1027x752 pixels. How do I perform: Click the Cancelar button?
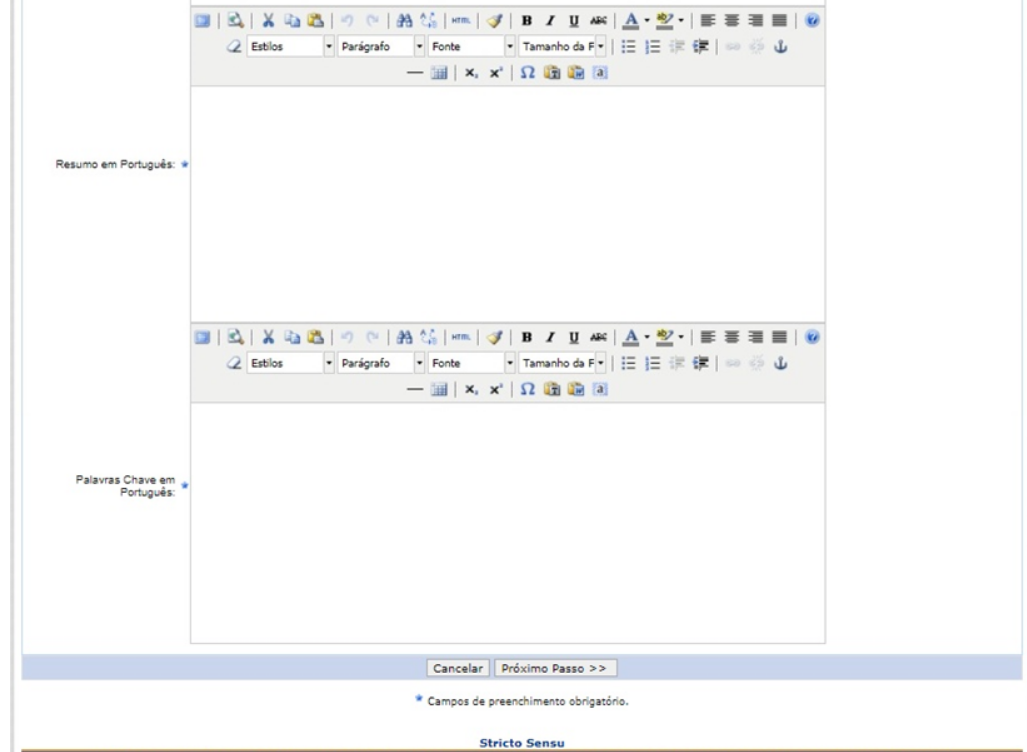(x=457, y=667)
